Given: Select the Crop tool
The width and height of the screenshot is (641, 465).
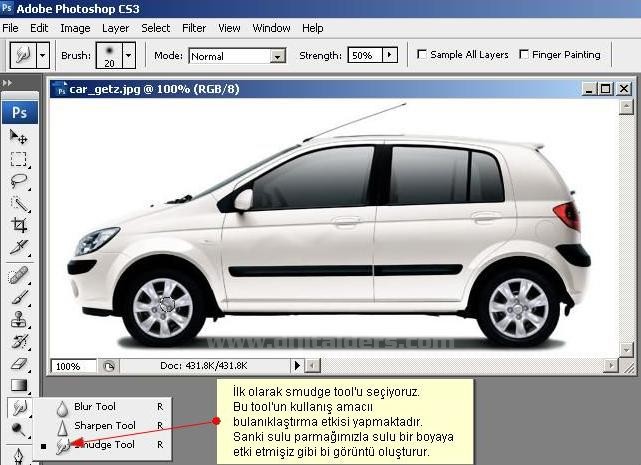Looking at the screenshot, I should [19, 225].
